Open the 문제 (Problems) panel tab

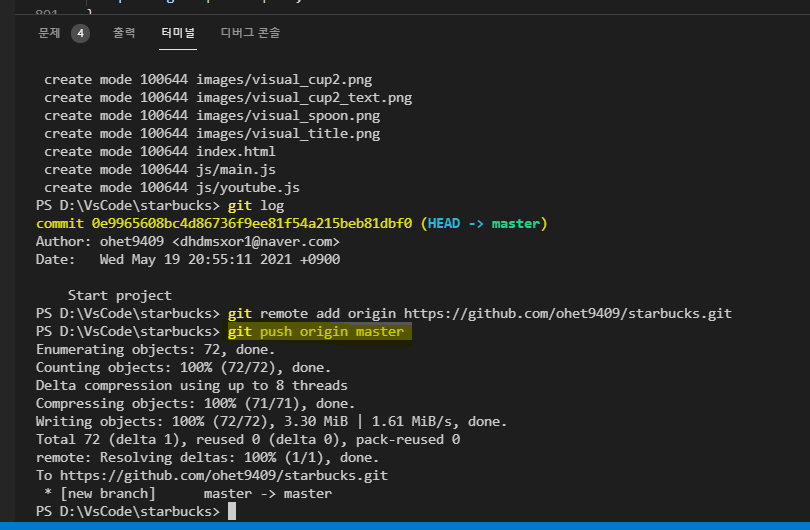[x=49, y=33]
